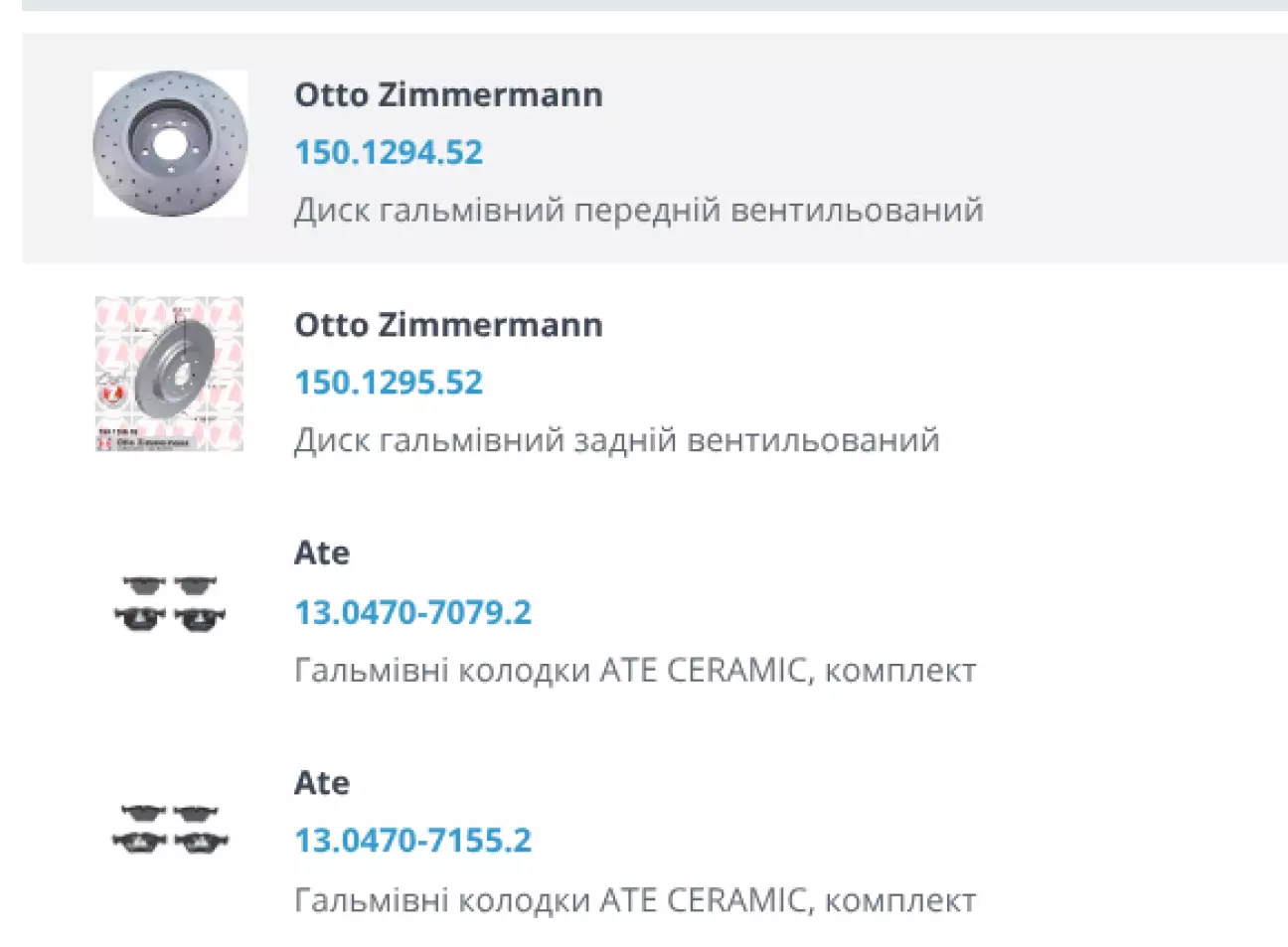The image size is (1288, 947).
Task: Open part number 13.0470-7079.2 link
Action: [412, 612]
